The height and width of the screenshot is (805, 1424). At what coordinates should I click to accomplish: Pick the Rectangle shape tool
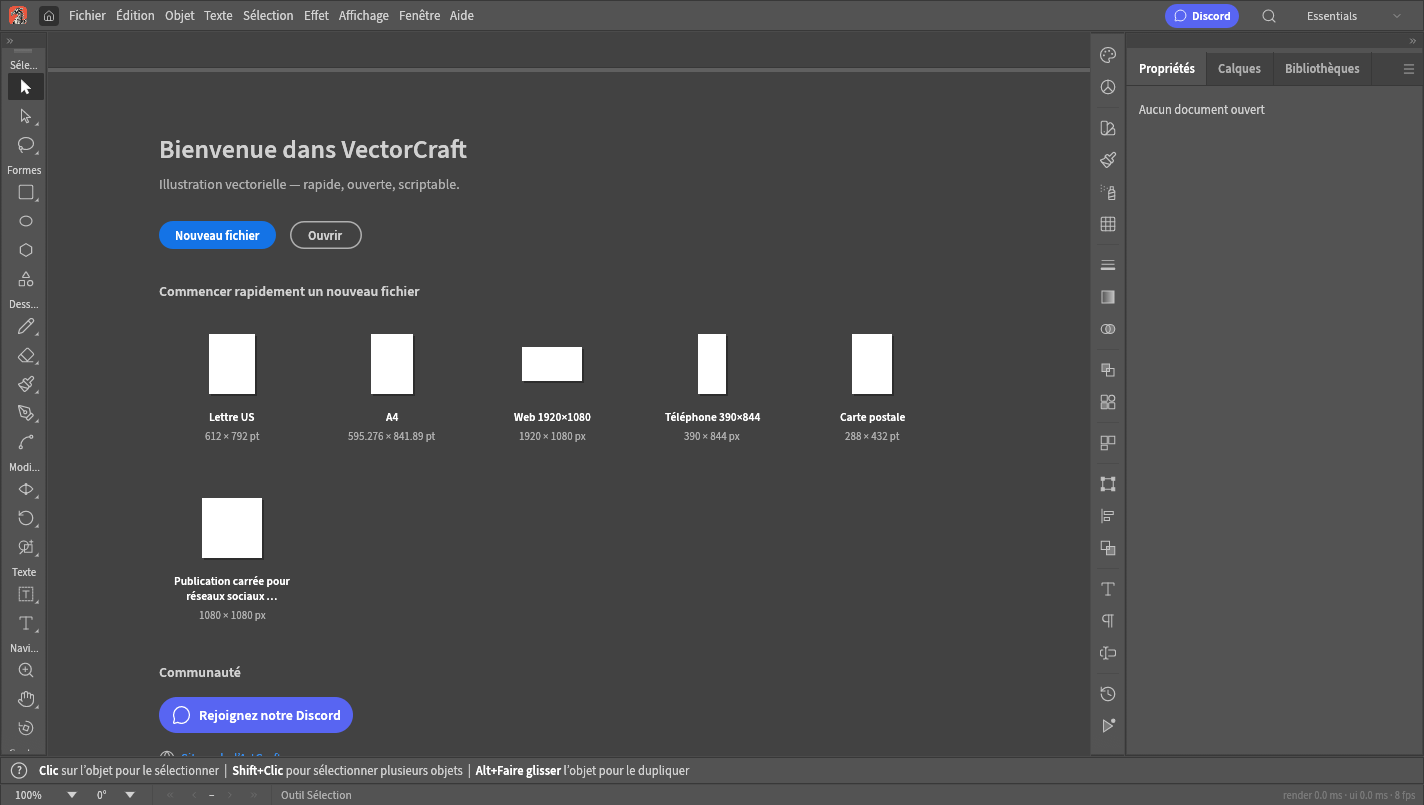pyautogui.click(x=26, y=192)
